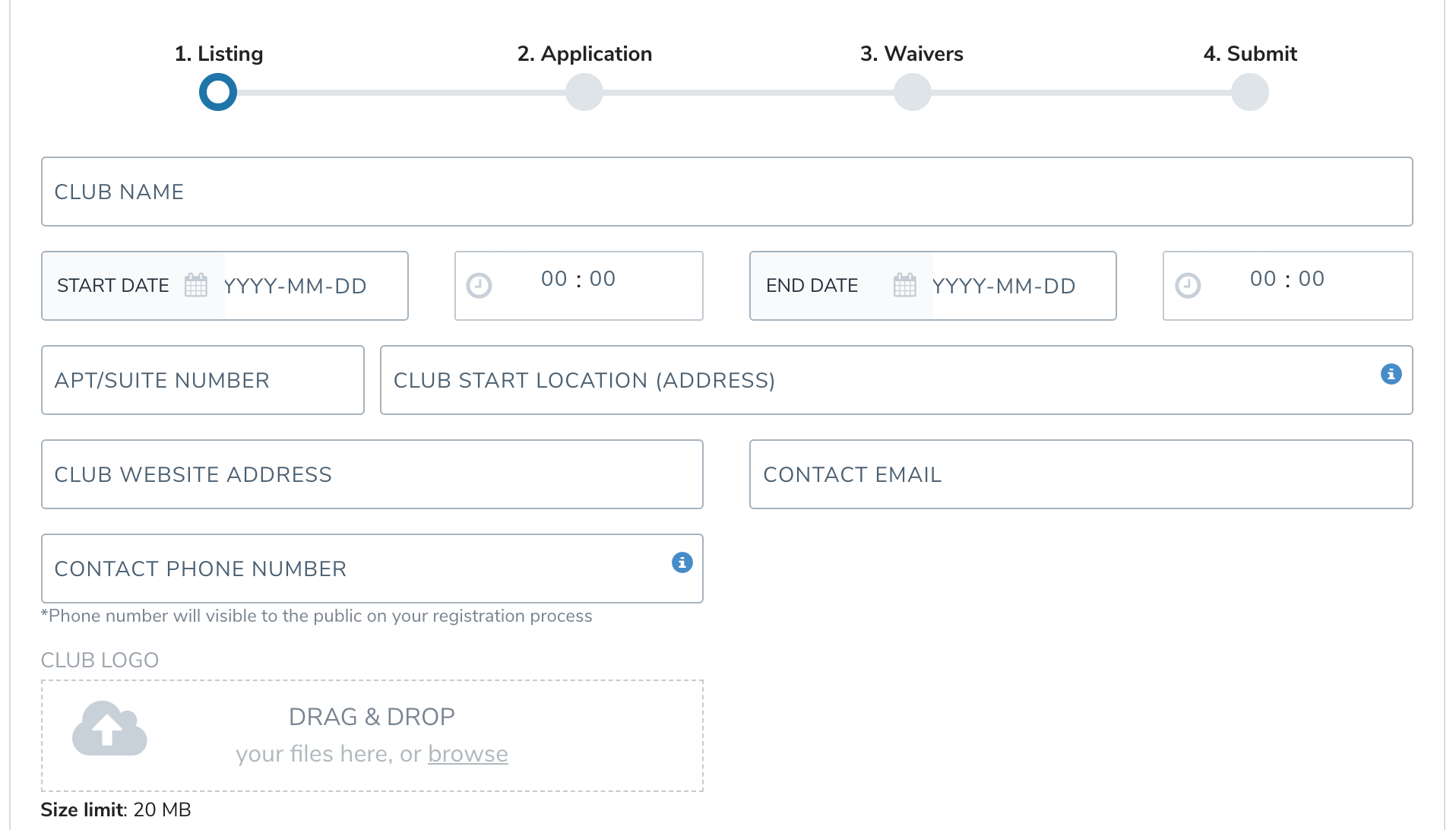Click into the Contact Email field
The width and height of the screenshot is (1456, 830).
point(1080,474)
